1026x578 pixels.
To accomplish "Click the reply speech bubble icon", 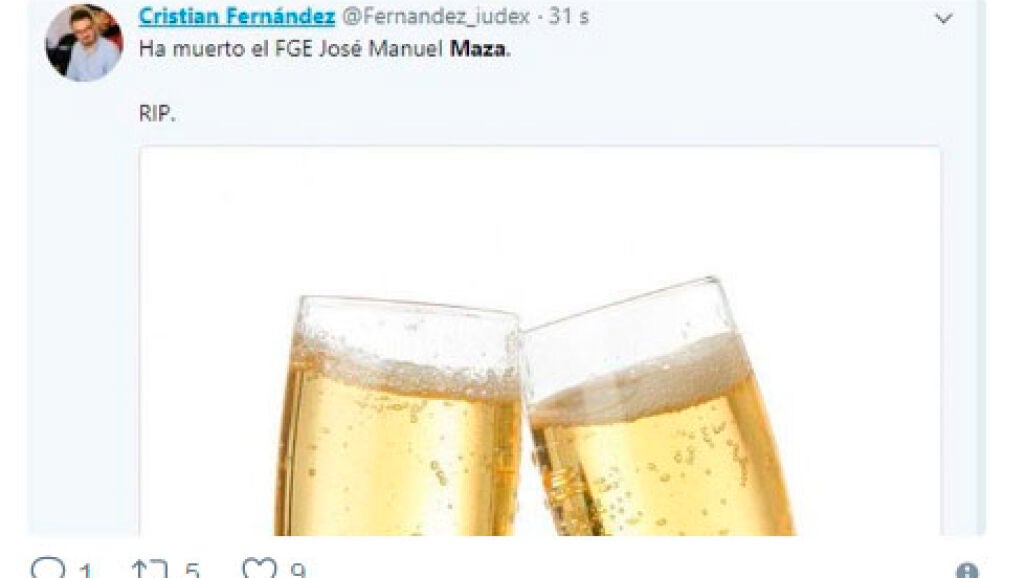I will click(x=48, y=568).
